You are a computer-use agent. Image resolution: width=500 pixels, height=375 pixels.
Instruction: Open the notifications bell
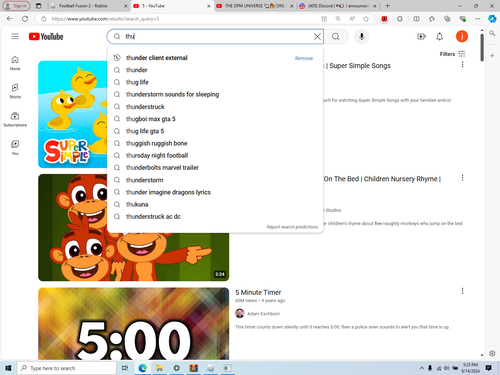(x=440, y=36)
